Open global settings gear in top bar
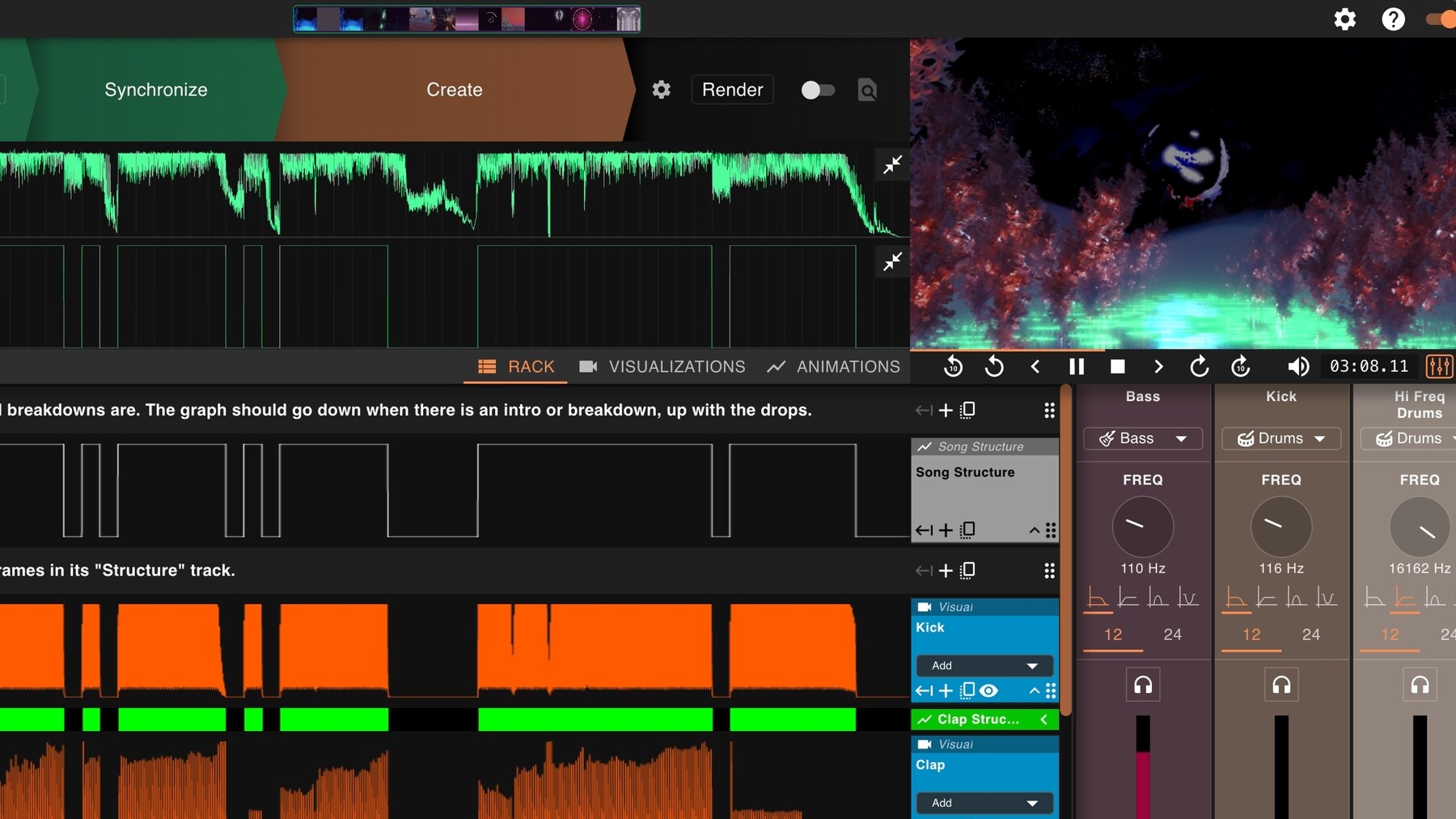 coord(1344,19)
